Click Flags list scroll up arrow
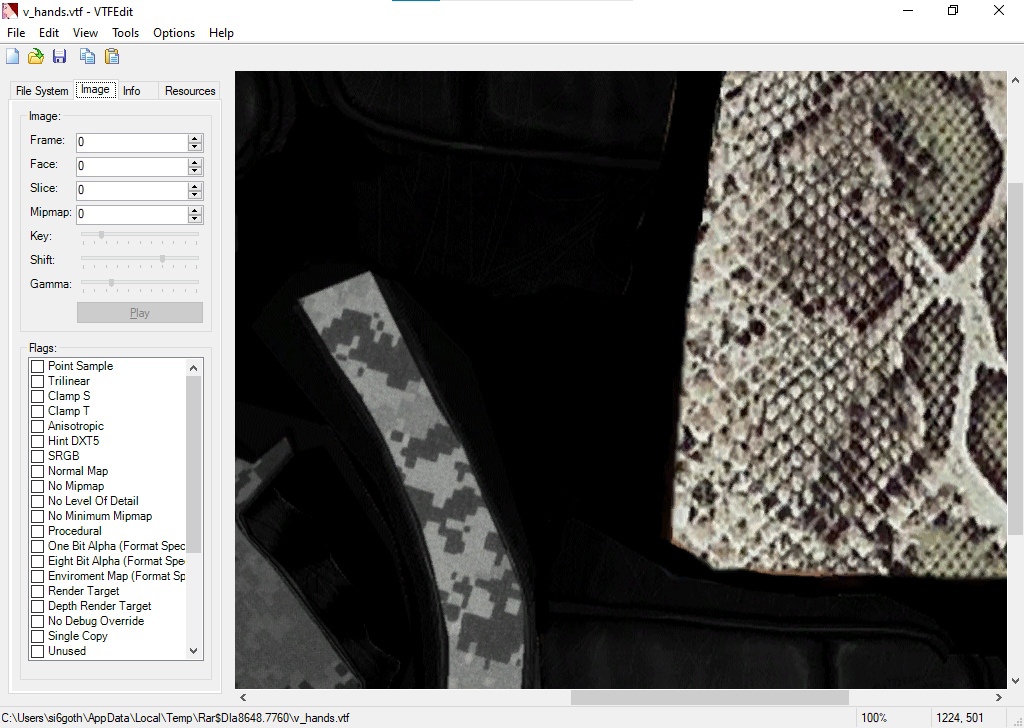Viewport: 1024px width, 728px height. [x=193, y=368]
